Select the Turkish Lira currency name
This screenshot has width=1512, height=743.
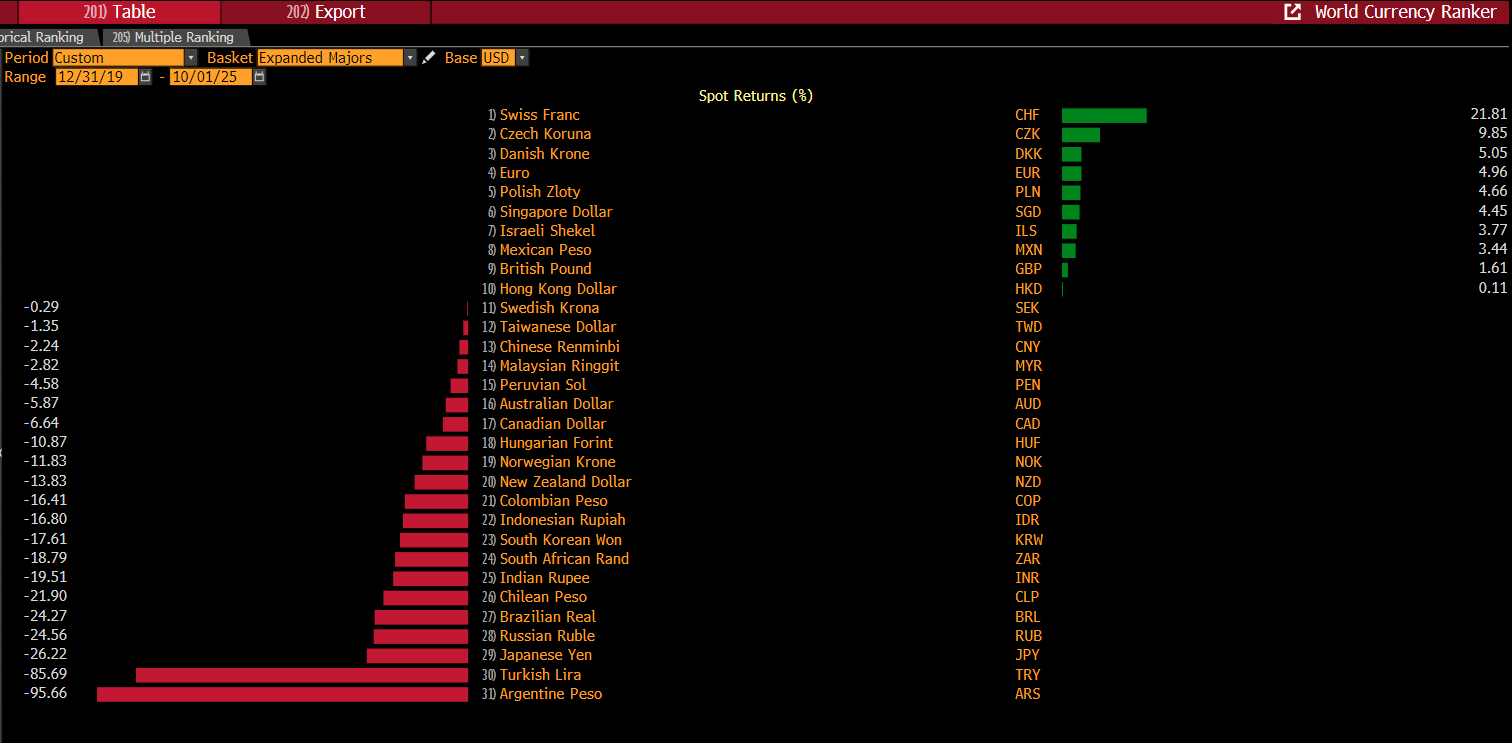(x=540, y=675)
